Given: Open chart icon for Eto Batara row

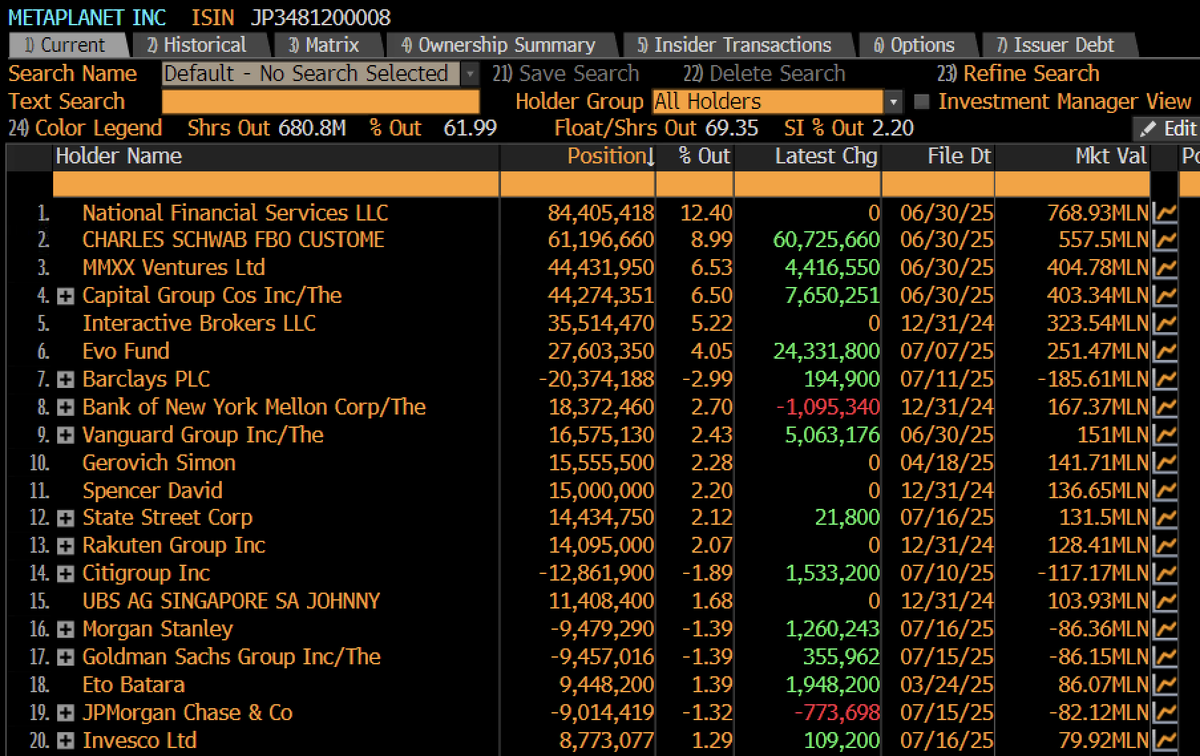Looking at the screenshot, I should point(1164,685).
